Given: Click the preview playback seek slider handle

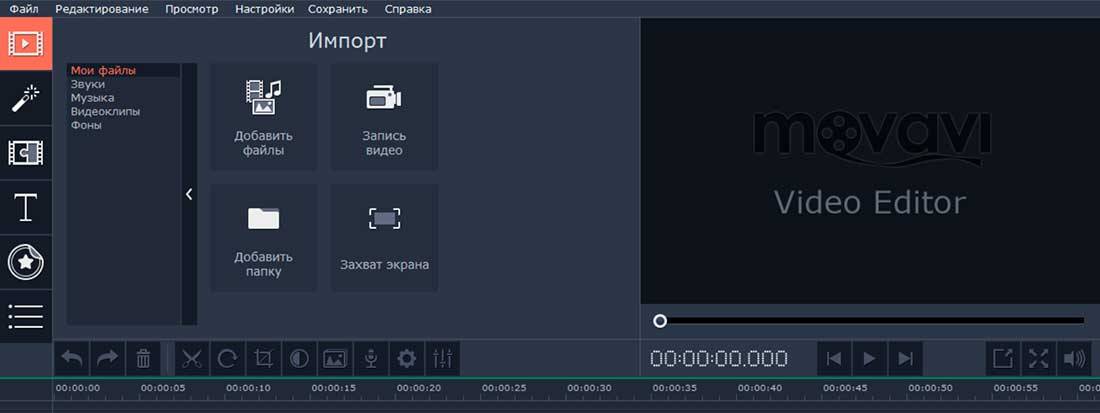Looking at the screenshot, I should point(660,321).
